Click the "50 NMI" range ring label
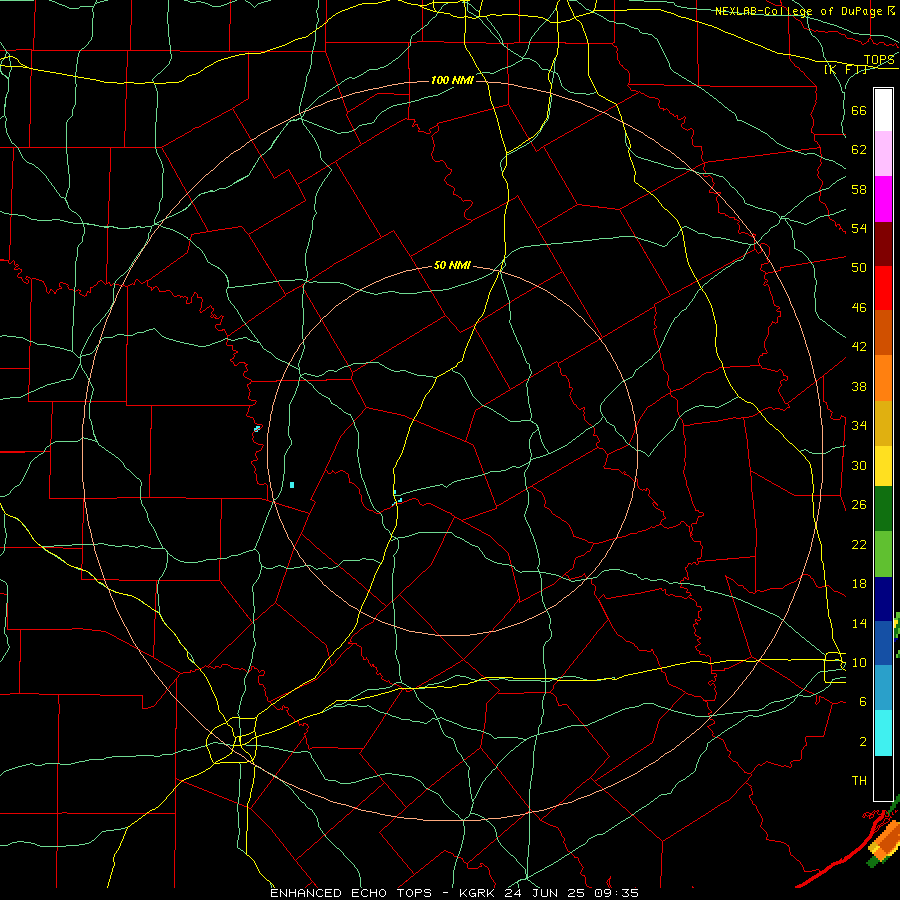The height and width of the screenshot is (900, 900). tap(452, 265)
